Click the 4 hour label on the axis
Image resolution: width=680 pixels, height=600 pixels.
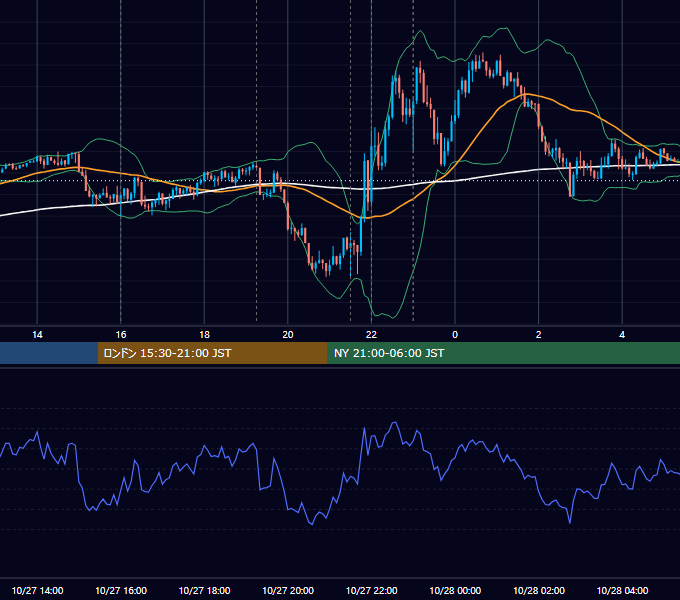point(622,335)
